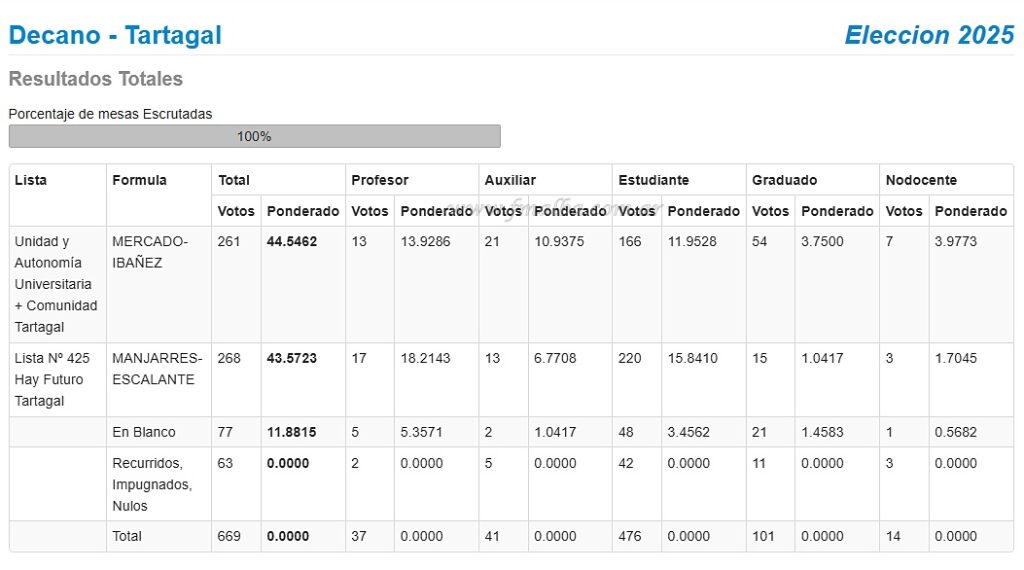This screenshot has width=1024, height=570.
Task: Select the Resultados Totales subheading
Action: (95, 79)
